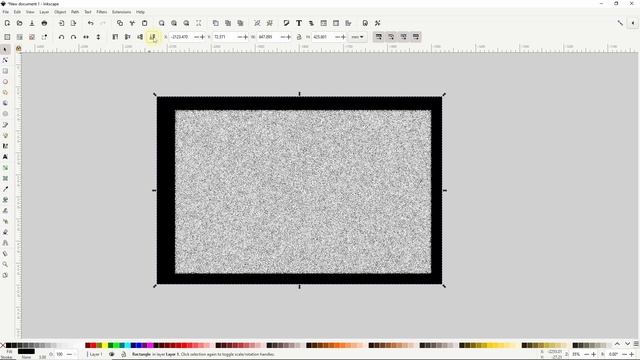Increase the height H with plus
Image resolution: width=640 pixels, height=360 pixels.
[x=343, y=37]
